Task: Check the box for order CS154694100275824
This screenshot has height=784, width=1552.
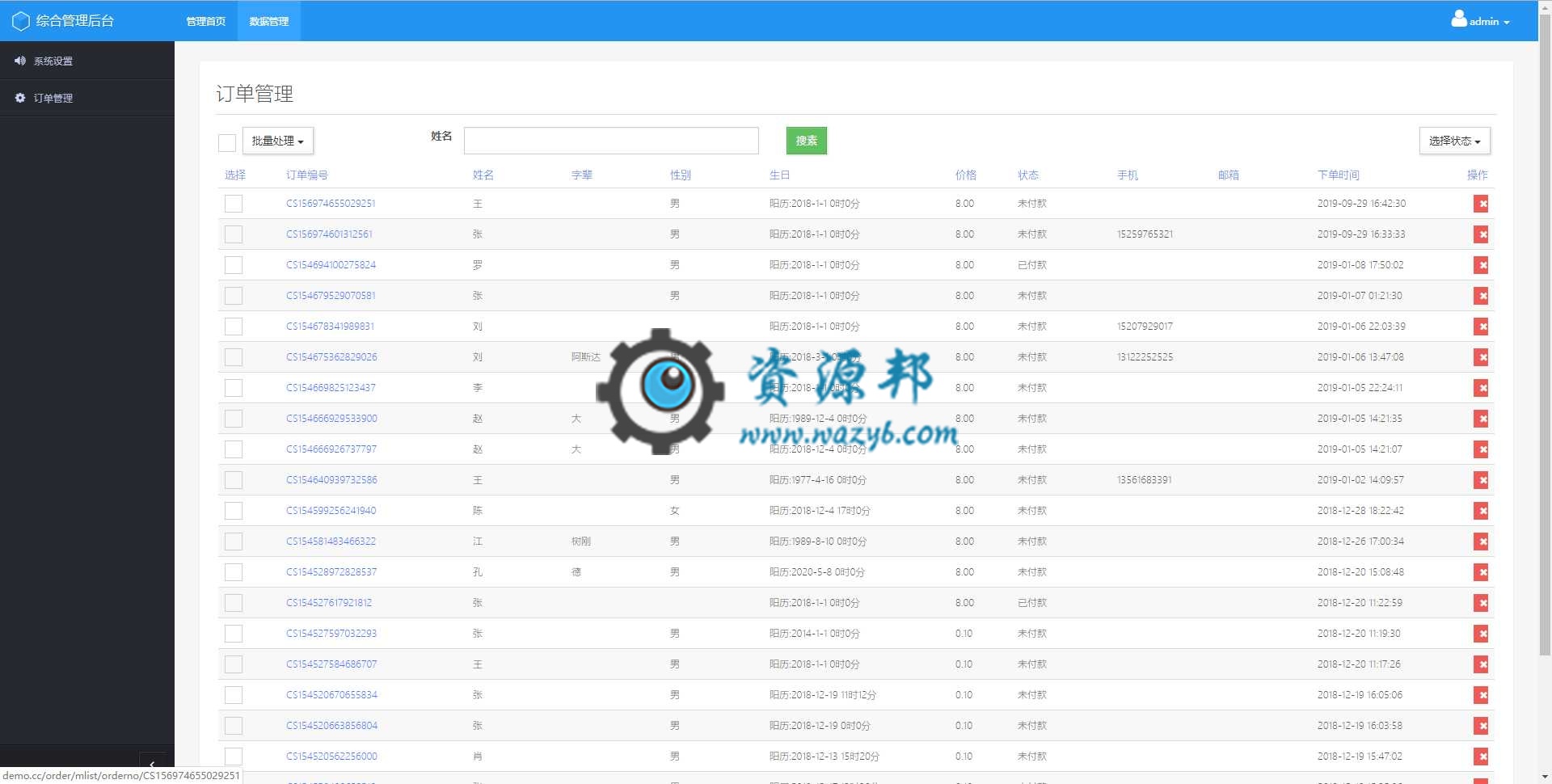Action: click(x=234, y=265)
